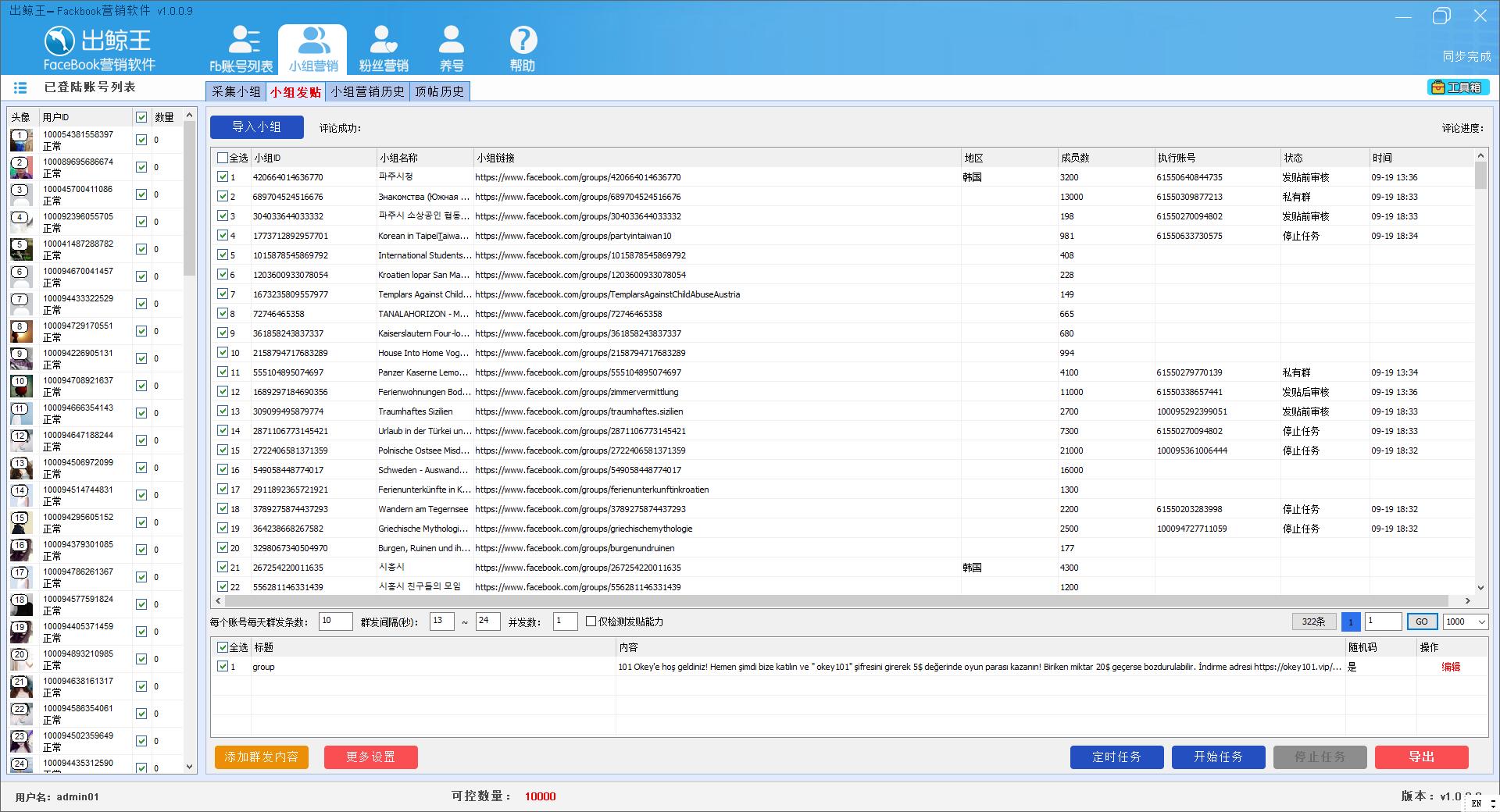Uncheck group row 13 Traumhaftes Sizilien

click(223, 411)
